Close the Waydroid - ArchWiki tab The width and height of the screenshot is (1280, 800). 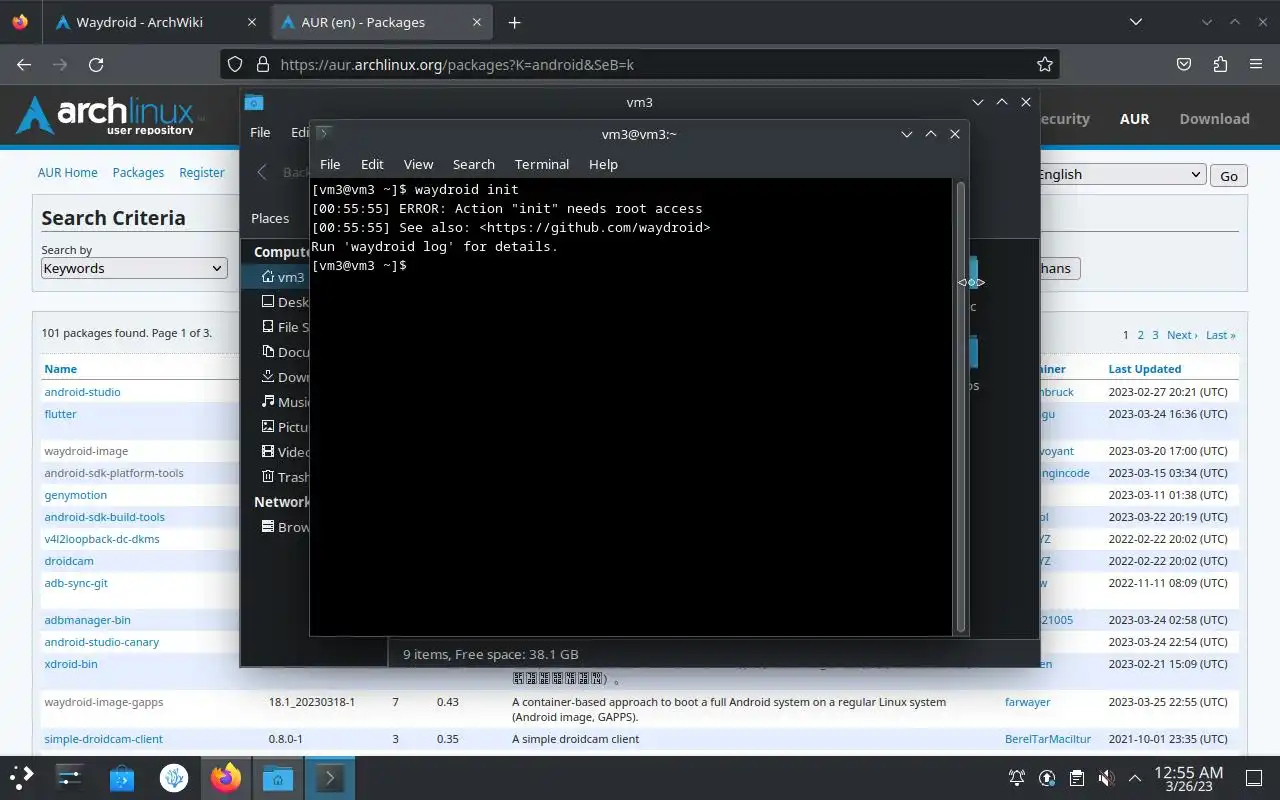(252, 22)
